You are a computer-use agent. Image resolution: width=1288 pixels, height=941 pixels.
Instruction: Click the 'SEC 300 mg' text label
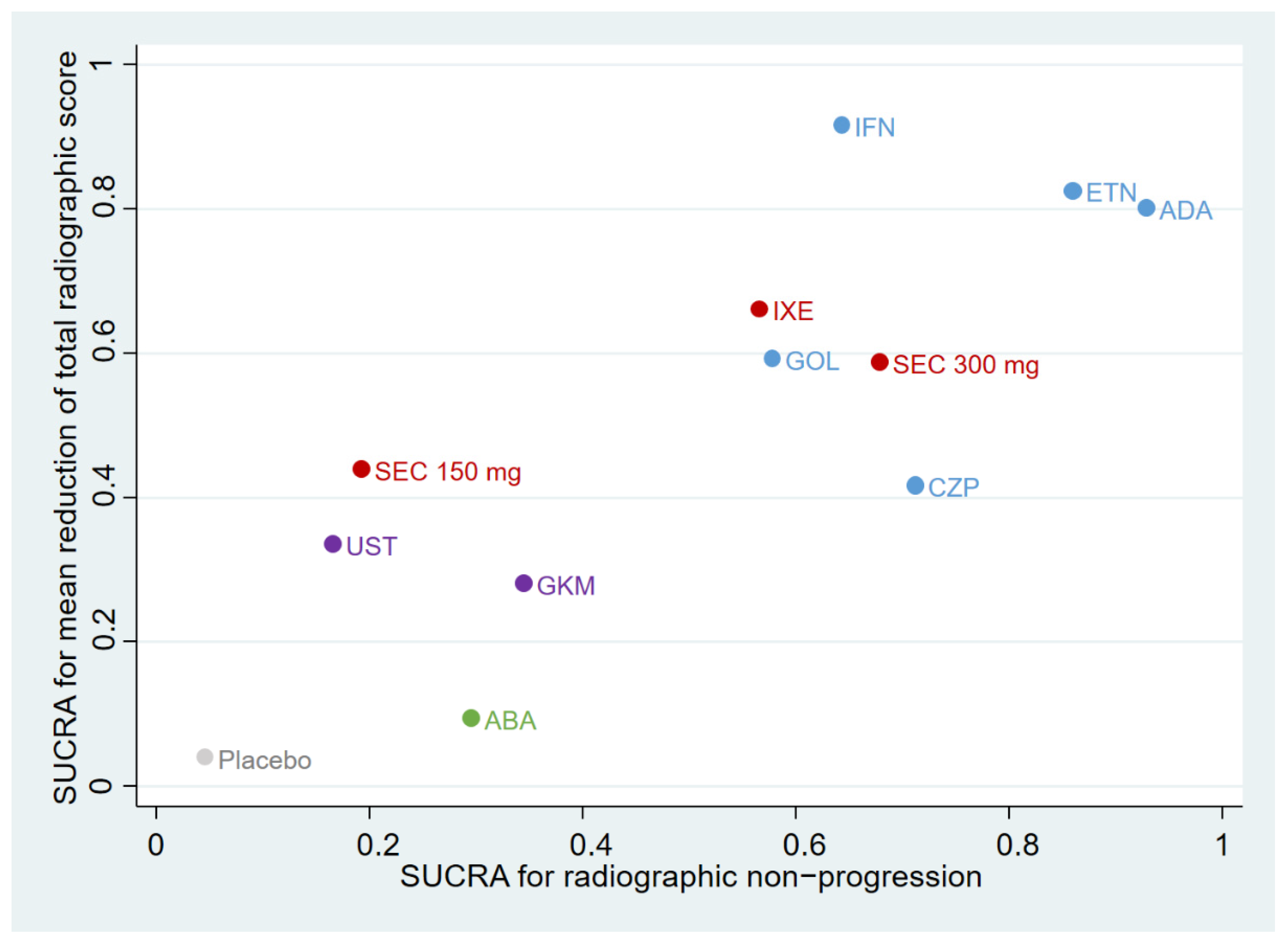(x=966, y=365)
